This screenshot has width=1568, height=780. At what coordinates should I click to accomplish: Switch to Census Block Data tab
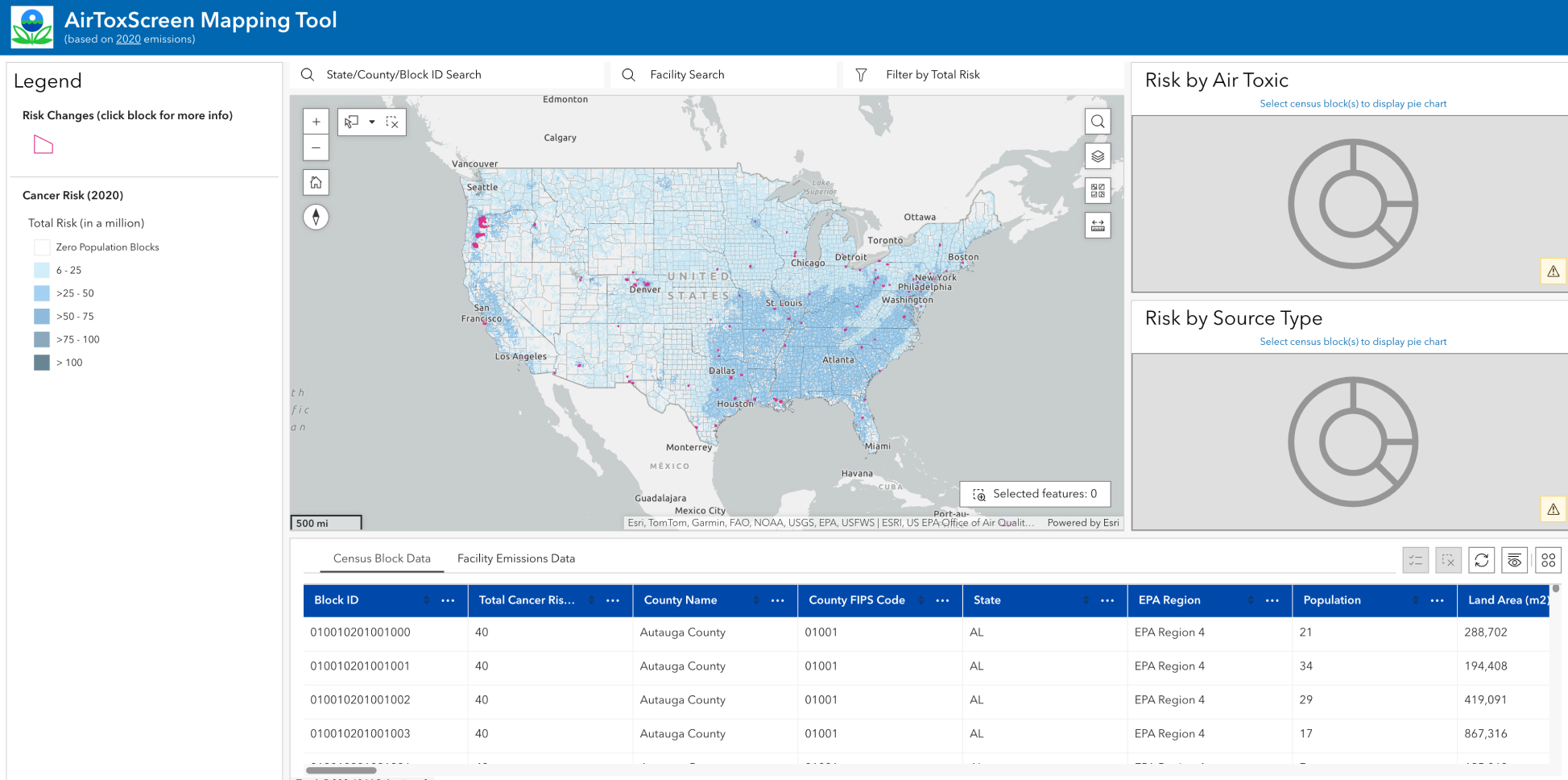point(382,558)
